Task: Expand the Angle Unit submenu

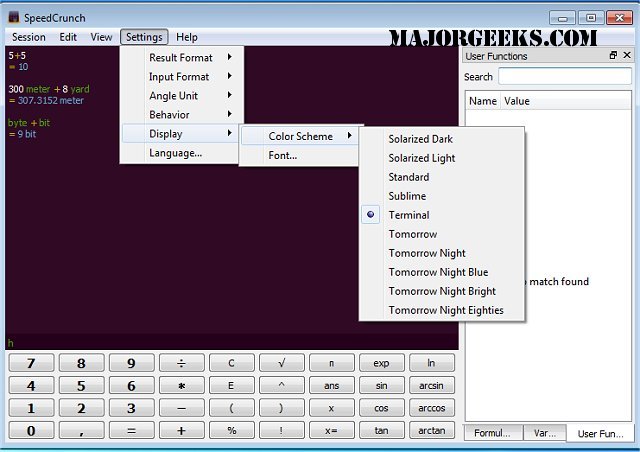Action: tap(182, 96)
